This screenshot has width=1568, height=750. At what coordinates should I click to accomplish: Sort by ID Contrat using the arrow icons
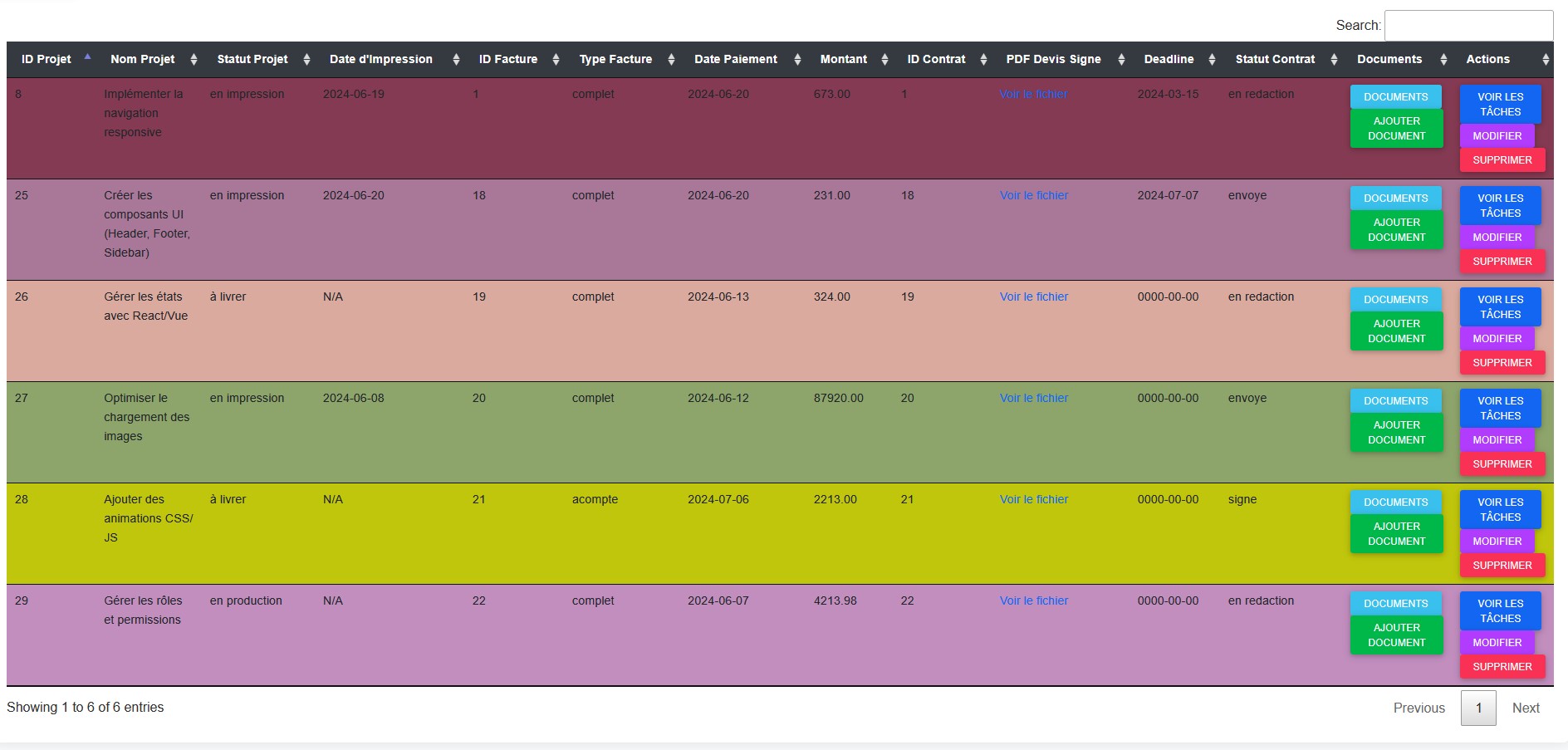click(x=982, y=59)
